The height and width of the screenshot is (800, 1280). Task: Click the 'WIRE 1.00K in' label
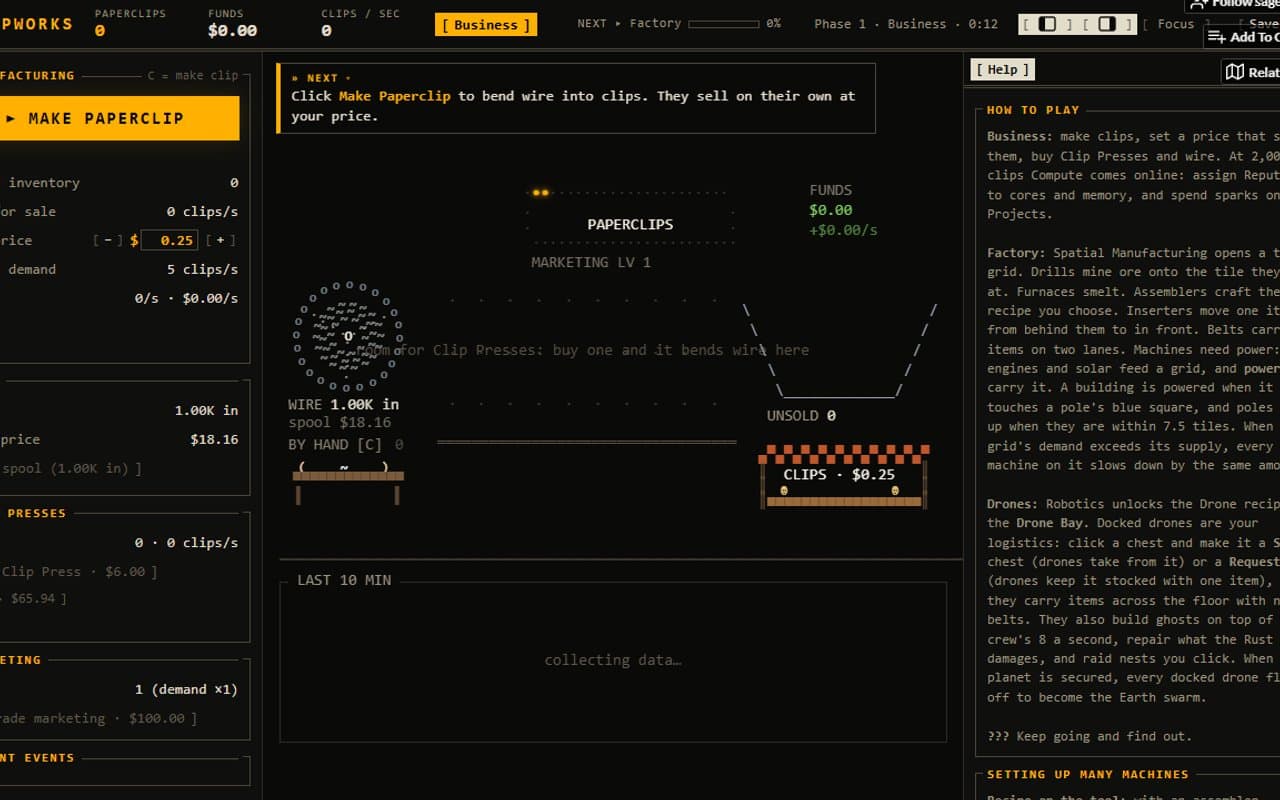[344, 404]
